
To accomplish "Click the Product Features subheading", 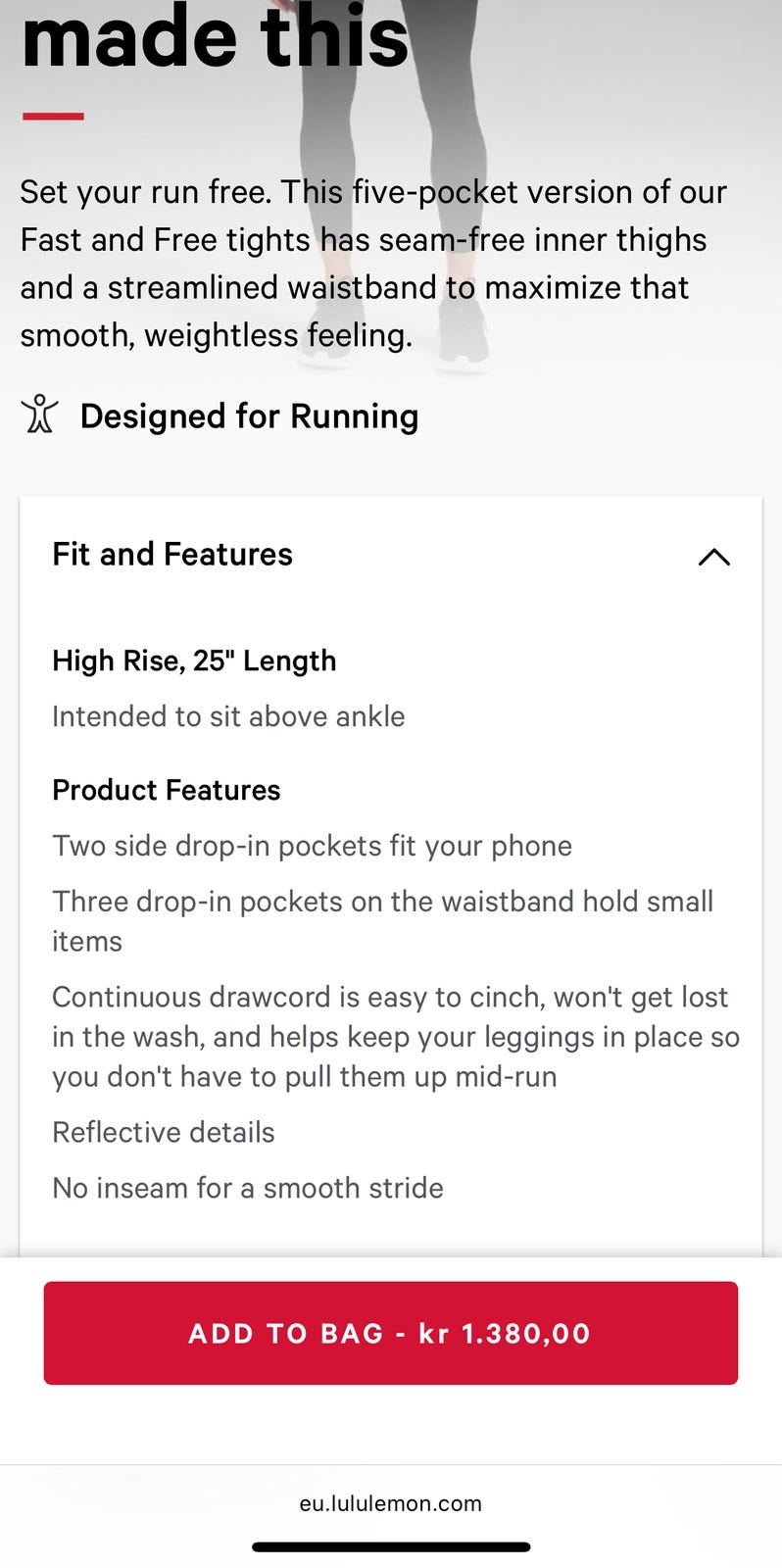I will click(167, 790).
